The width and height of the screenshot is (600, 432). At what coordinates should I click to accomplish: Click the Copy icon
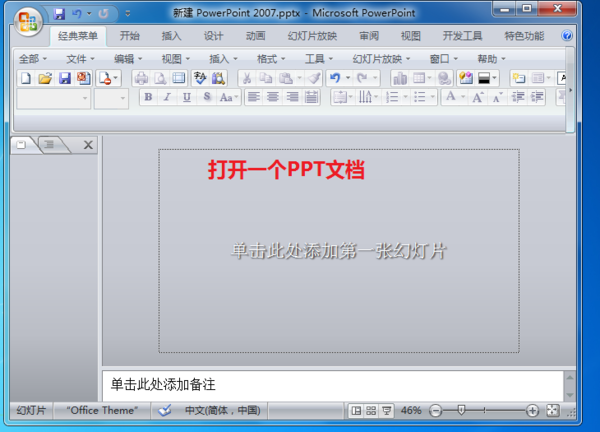pyautogui.click(x=266, y=78)
